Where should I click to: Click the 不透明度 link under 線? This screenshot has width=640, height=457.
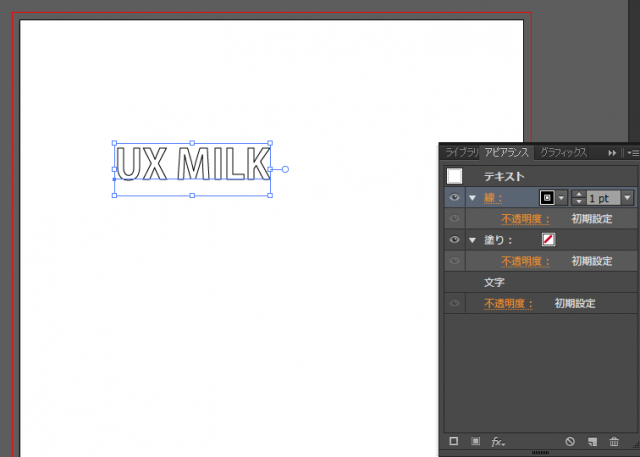pyautogui.click(x=526, y=219)
